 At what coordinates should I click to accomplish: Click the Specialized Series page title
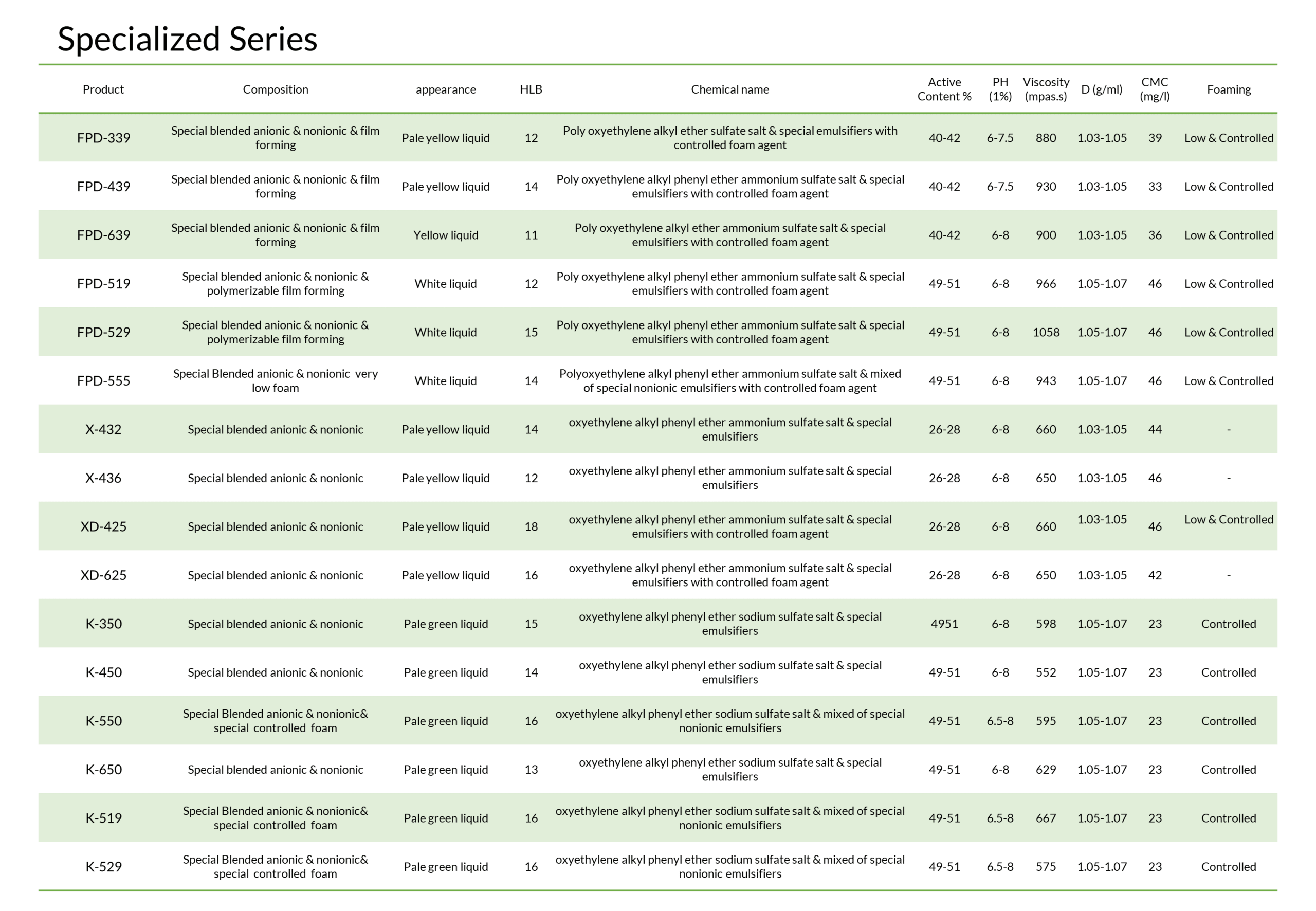[x=187, y=39]
